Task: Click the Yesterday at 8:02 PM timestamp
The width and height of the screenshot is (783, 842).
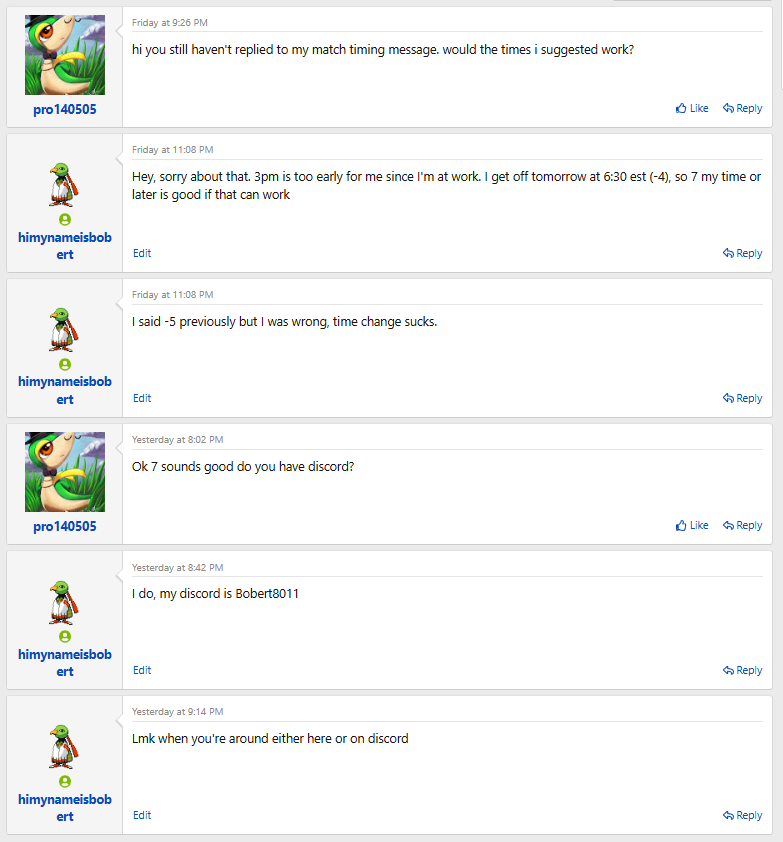Action: pos(178,440)
